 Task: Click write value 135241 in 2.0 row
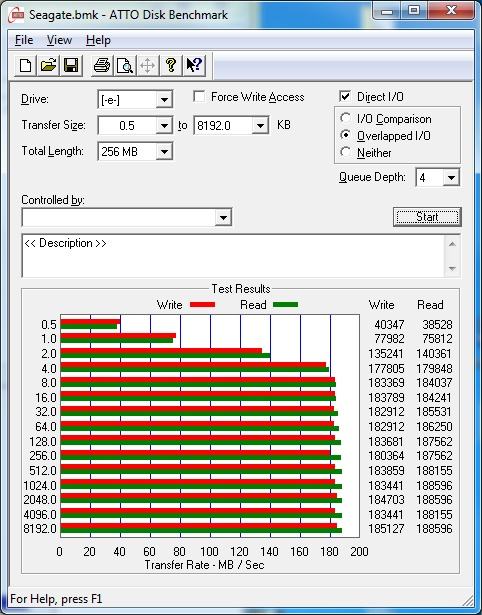pos(386,353)
